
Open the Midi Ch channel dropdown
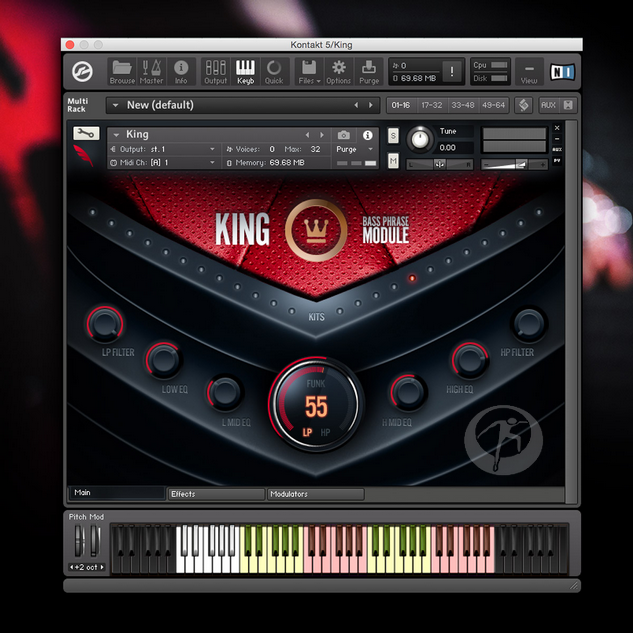[x=163, y=163]
